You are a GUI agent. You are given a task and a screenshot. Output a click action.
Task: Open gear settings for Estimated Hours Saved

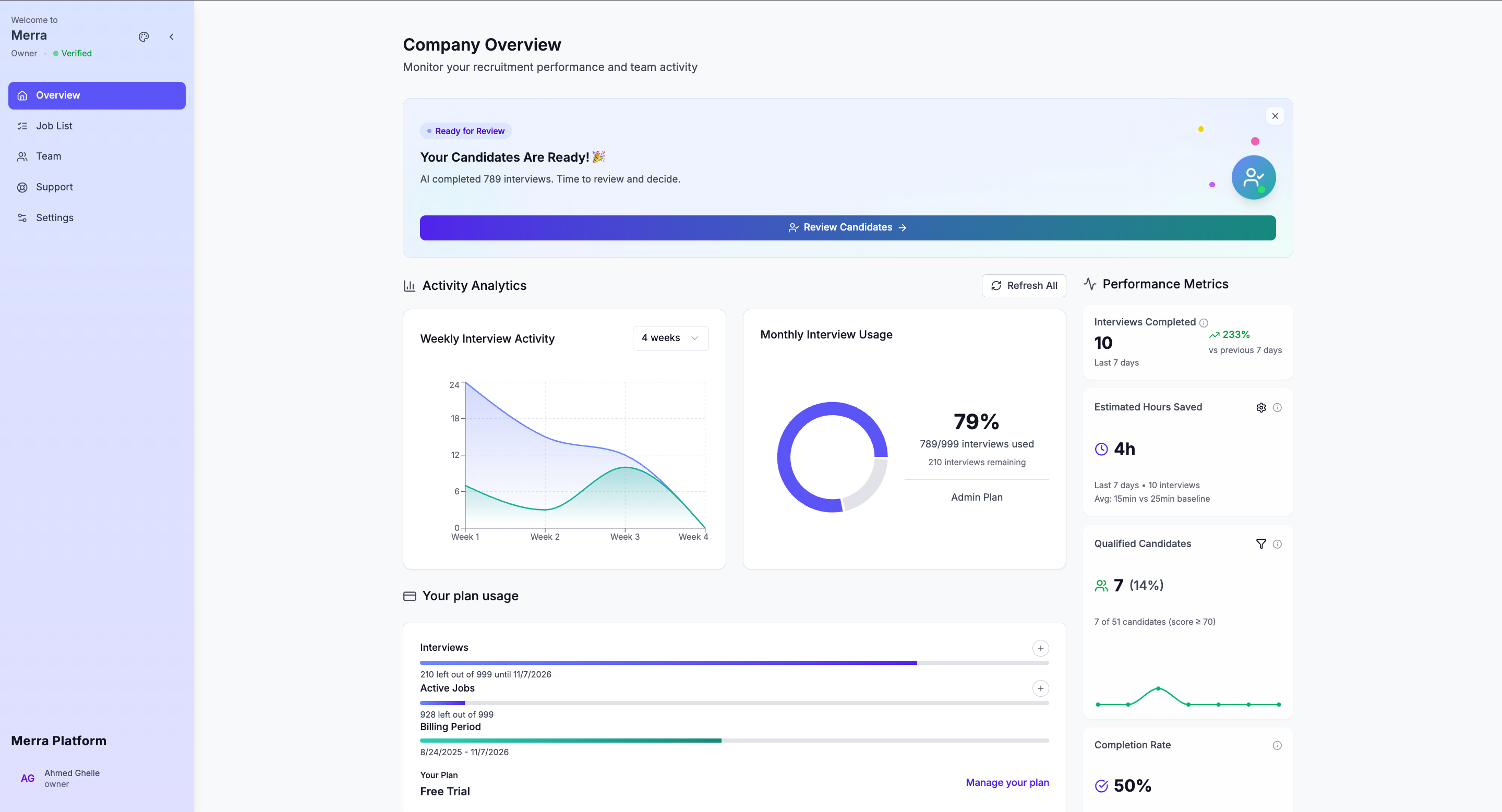(1260, 407)
